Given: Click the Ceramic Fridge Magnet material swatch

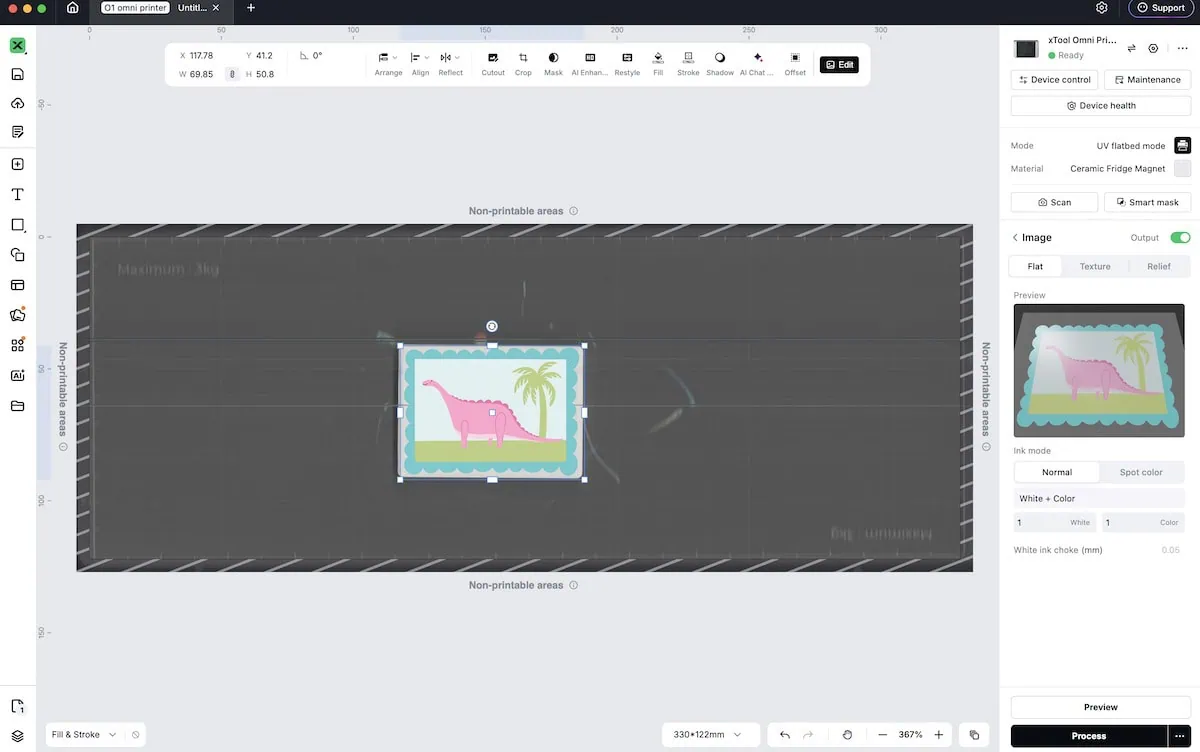Looking at the screenshot, I should (1183, 169).
